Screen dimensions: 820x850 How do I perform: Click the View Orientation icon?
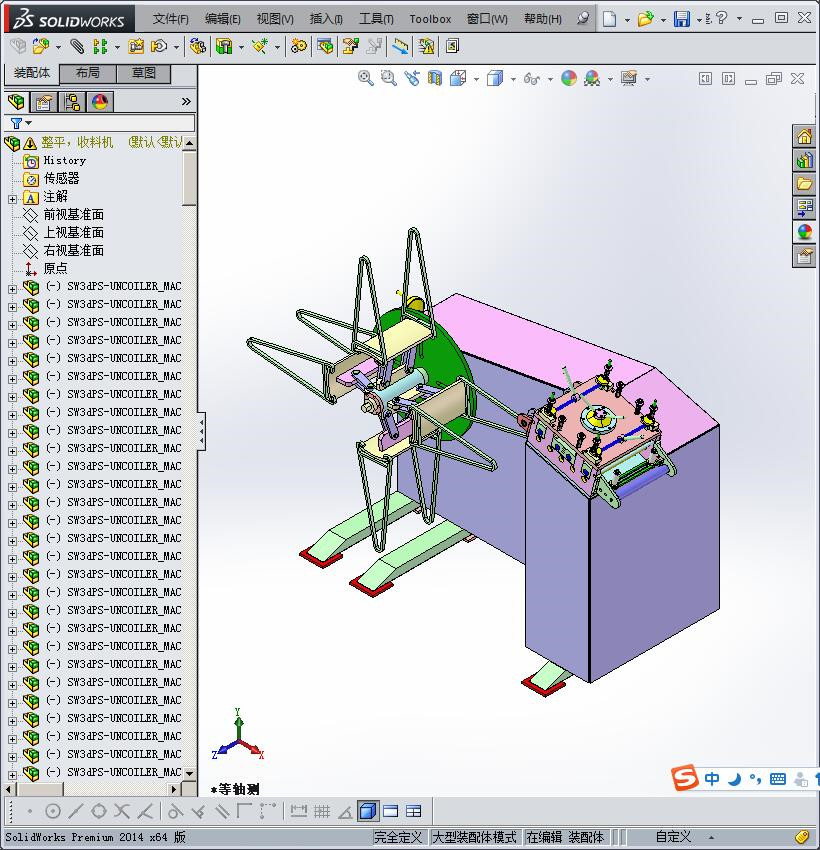pyautogui.click(x=458, y=78)
